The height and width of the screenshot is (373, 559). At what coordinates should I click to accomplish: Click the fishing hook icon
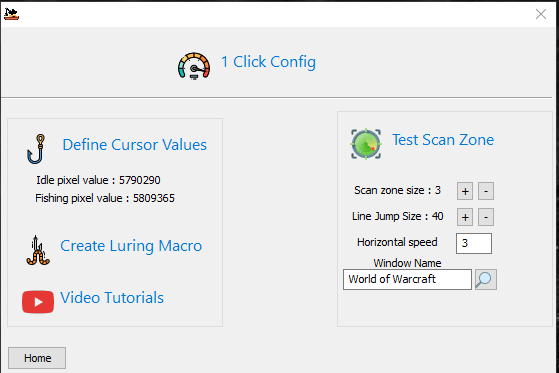pyautogui.click(x=36, y=149)
